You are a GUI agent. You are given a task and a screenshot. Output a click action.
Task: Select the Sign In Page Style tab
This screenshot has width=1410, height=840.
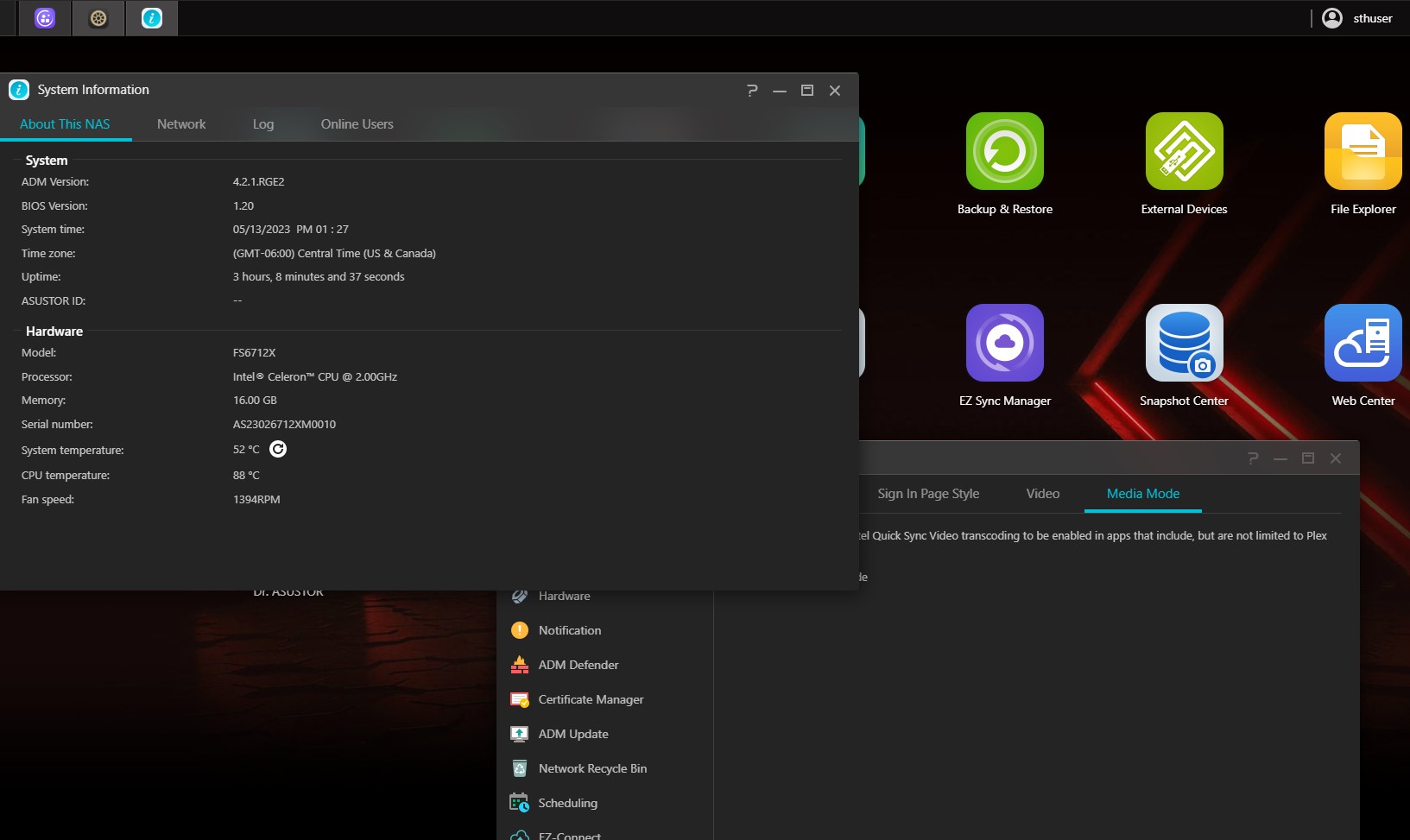click(928, 494)
